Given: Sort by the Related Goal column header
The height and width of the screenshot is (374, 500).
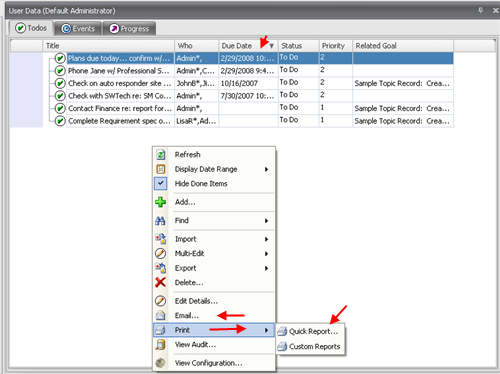Looking at the screenshot, I should [403, 46].
